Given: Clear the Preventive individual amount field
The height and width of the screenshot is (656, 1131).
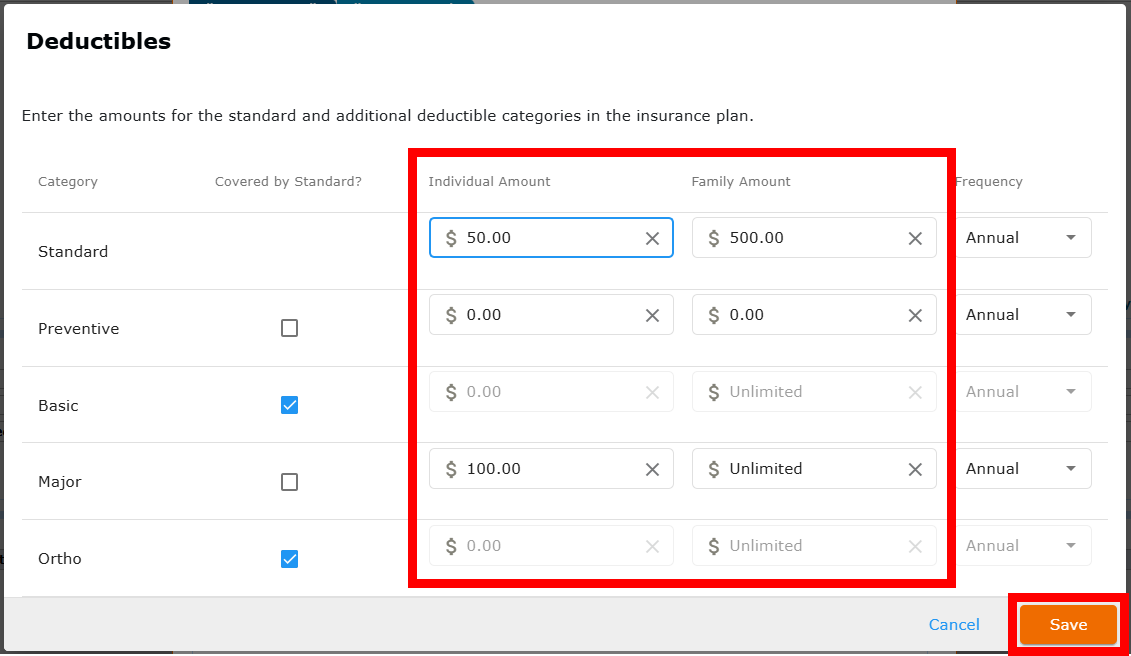Looking at the screenshot, I should [x=652, y=315].
